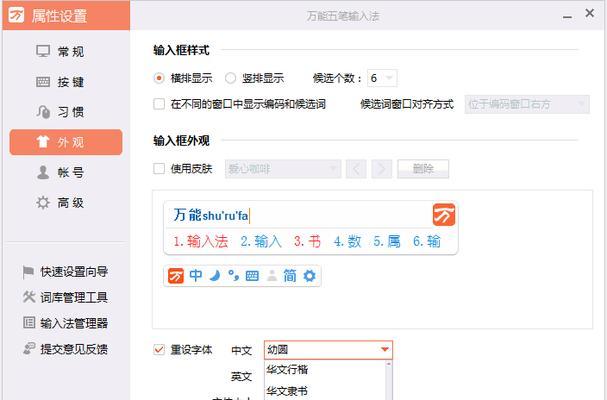Click the list icon for 输入法管理器
The height and width of the screenshot is (400, 607).
pos(29,323)
